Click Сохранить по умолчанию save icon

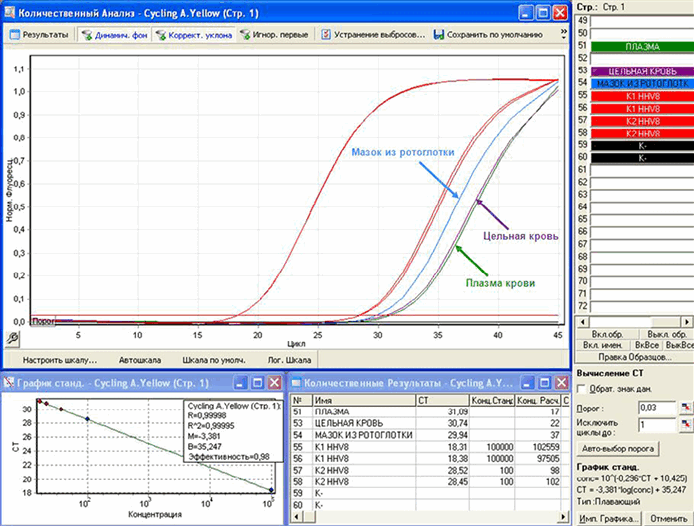[x=439, y=34]
